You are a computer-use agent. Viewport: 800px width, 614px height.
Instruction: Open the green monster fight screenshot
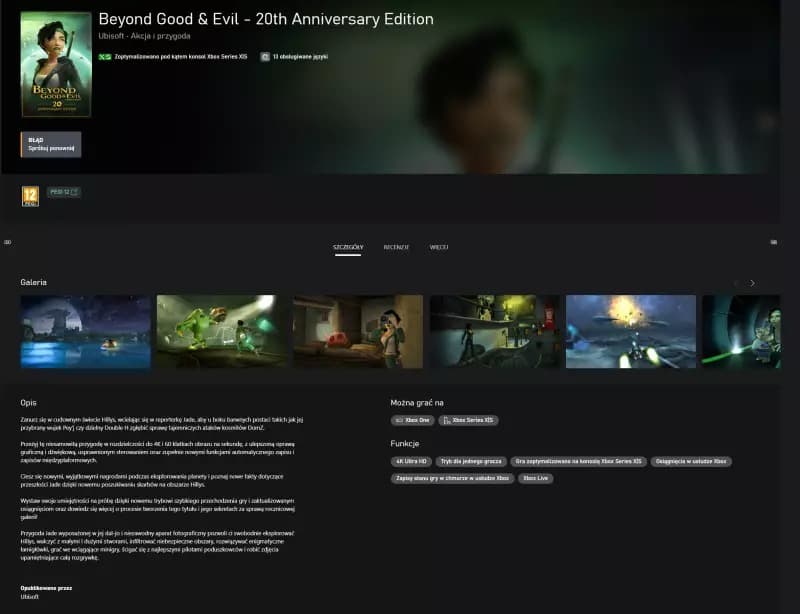click(222, 331)
